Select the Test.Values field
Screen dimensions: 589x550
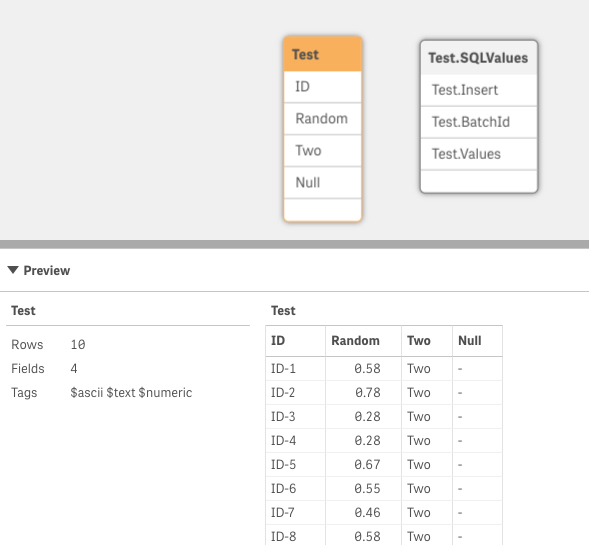[479, 154]
